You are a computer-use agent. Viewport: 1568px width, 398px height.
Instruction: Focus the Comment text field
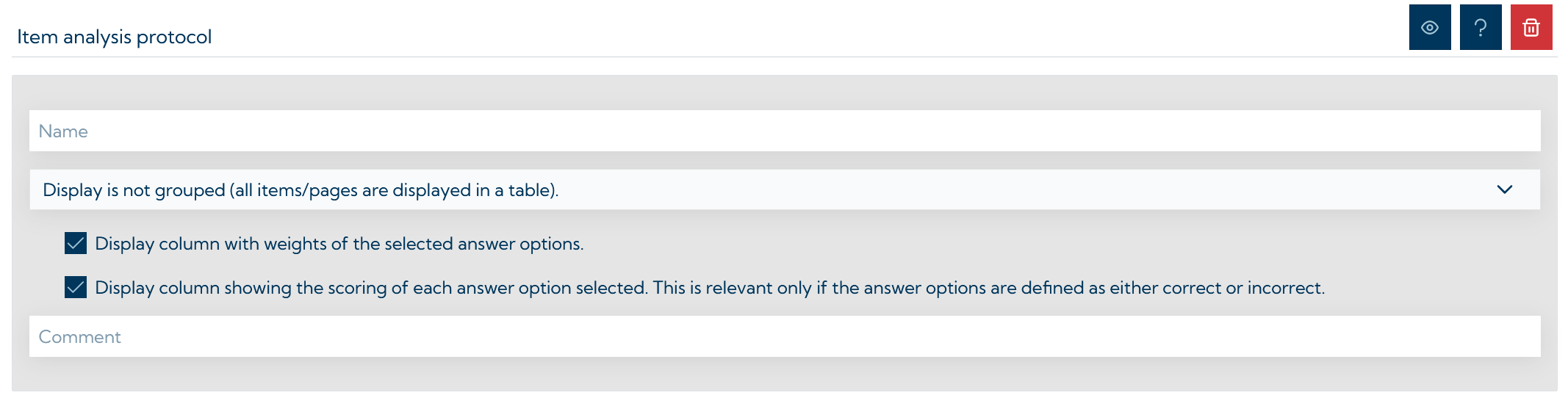click(784, 336)
